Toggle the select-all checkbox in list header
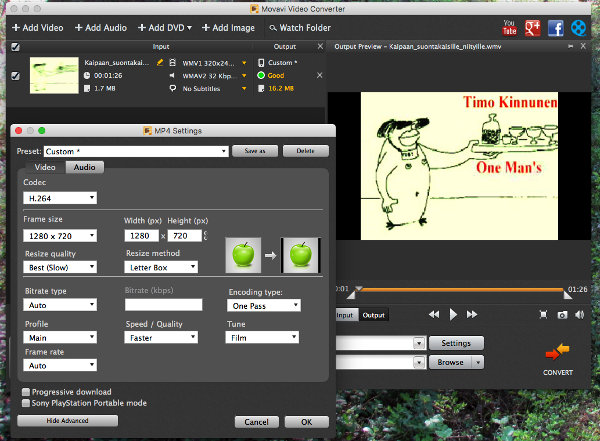 [x=15, y=47]
